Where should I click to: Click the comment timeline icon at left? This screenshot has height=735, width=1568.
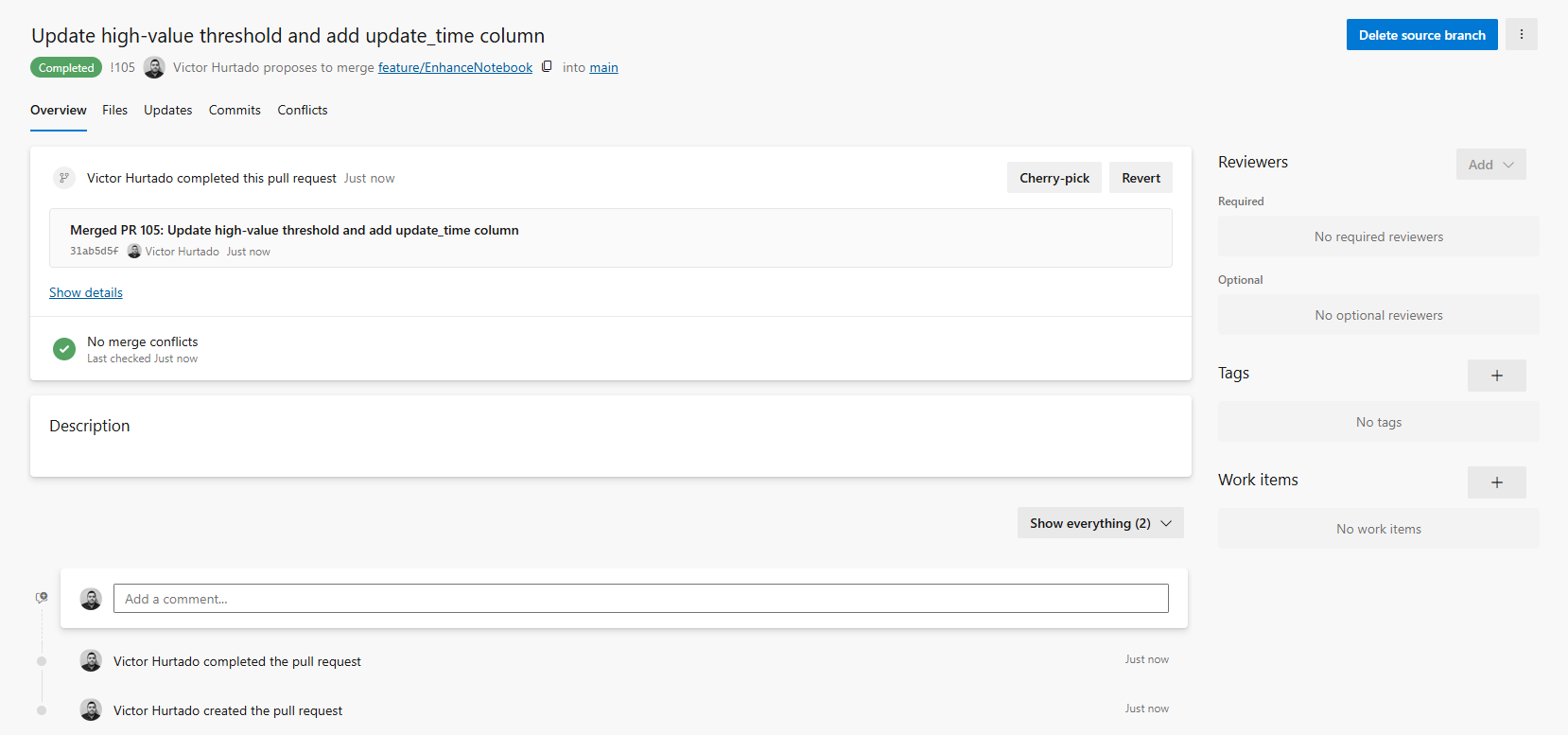click(x=42, y=598)
